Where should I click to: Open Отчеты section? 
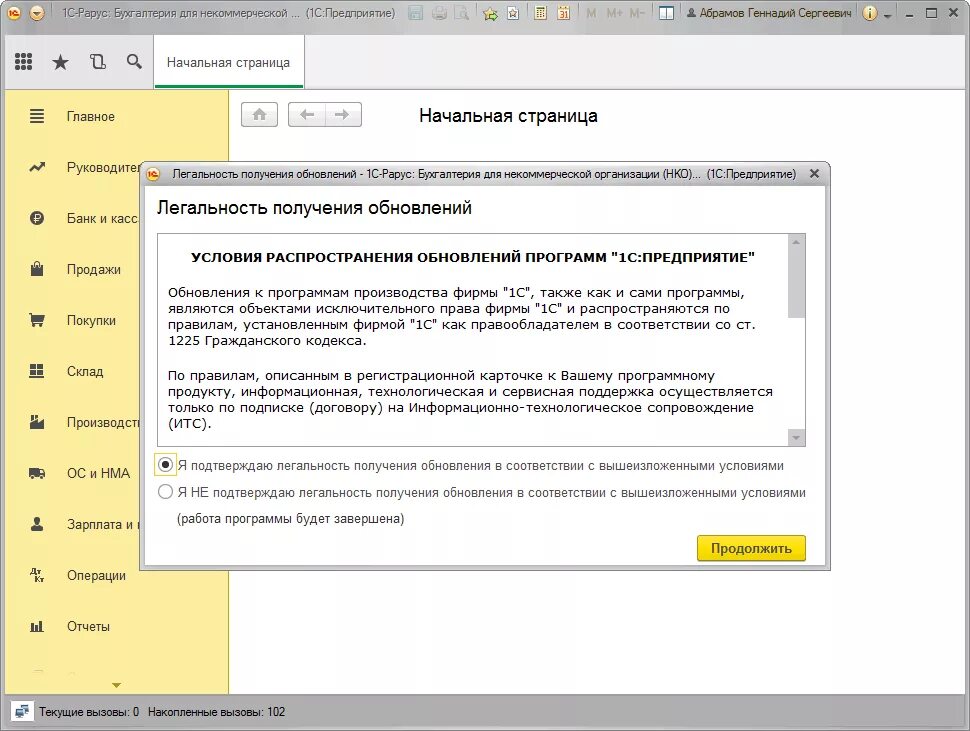pos(88,626)
